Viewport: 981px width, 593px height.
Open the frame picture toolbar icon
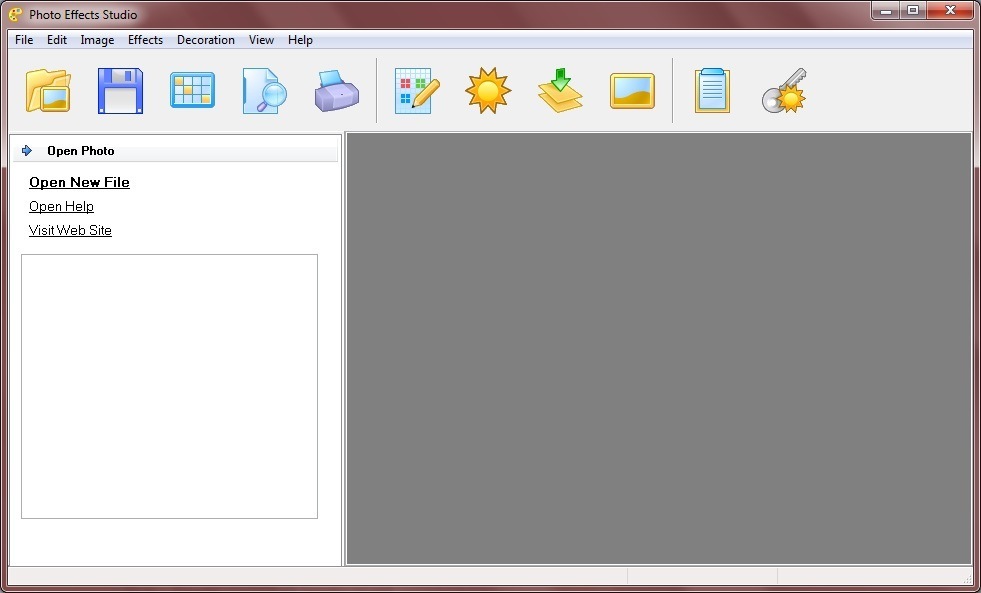pos(631,90)
